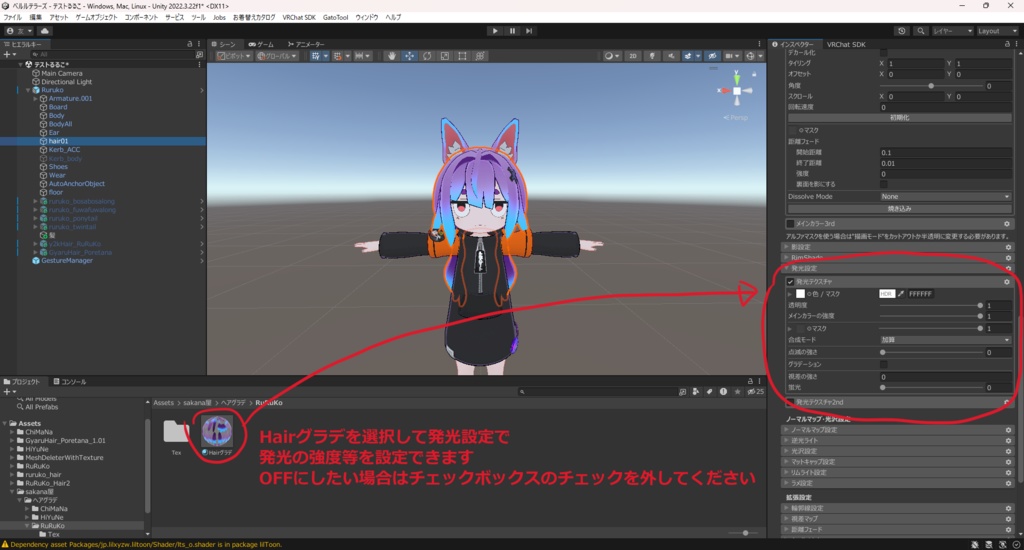1024x550 pixels.
Task: Click the scene orientation gizmo
Action: pos(737,91)
